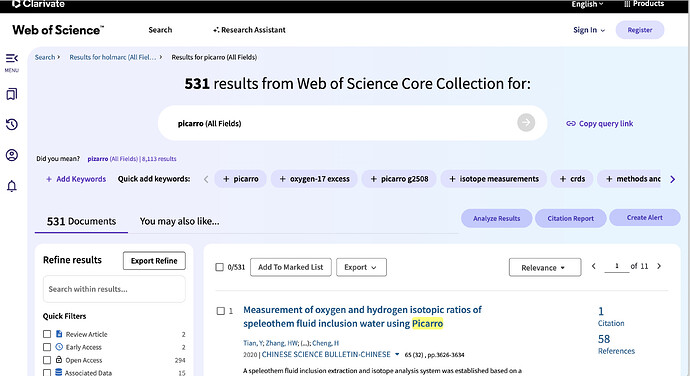
Task: Add picarro g2508 keyword chip
Action: [399, 179]
